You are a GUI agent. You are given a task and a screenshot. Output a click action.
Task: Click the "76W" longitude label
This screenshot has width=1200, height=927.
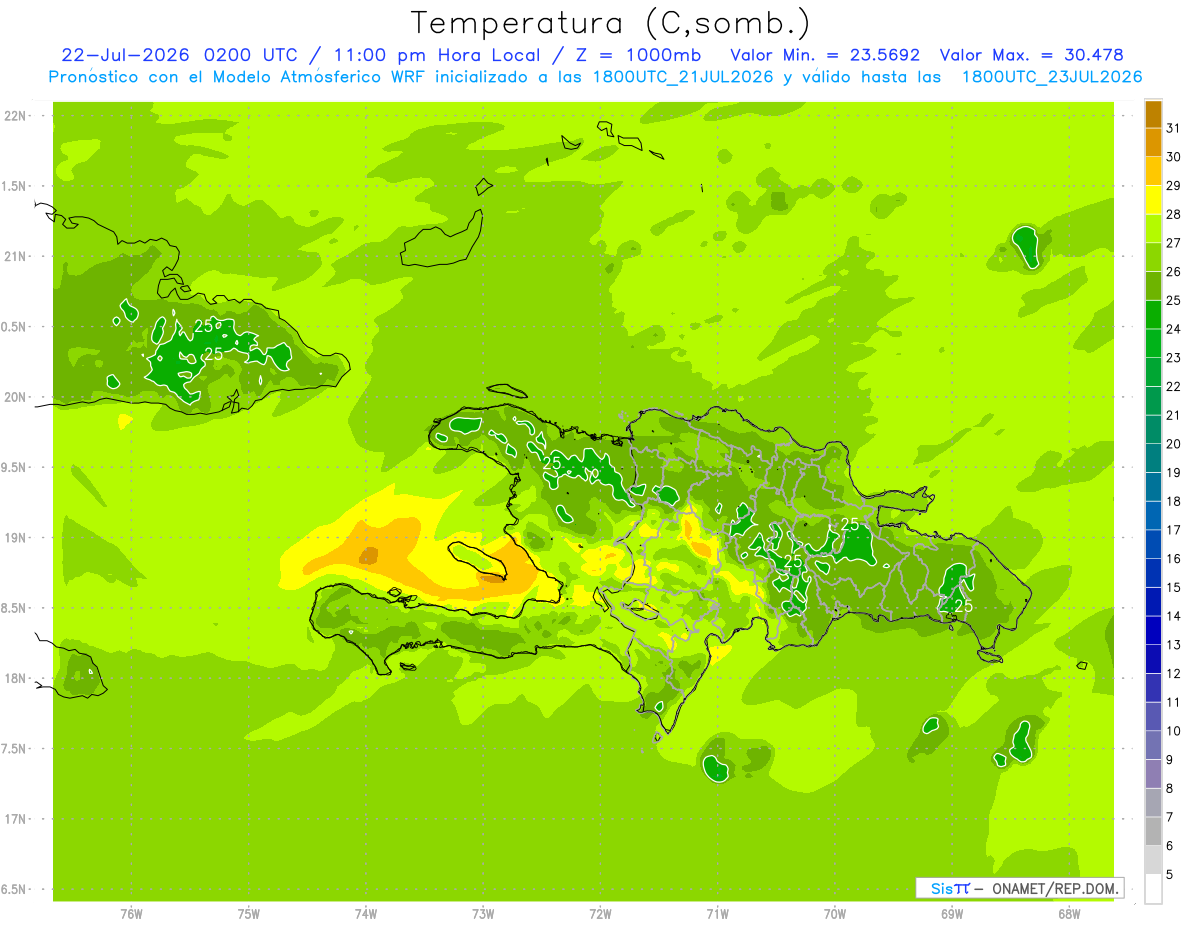pos(131,913)
